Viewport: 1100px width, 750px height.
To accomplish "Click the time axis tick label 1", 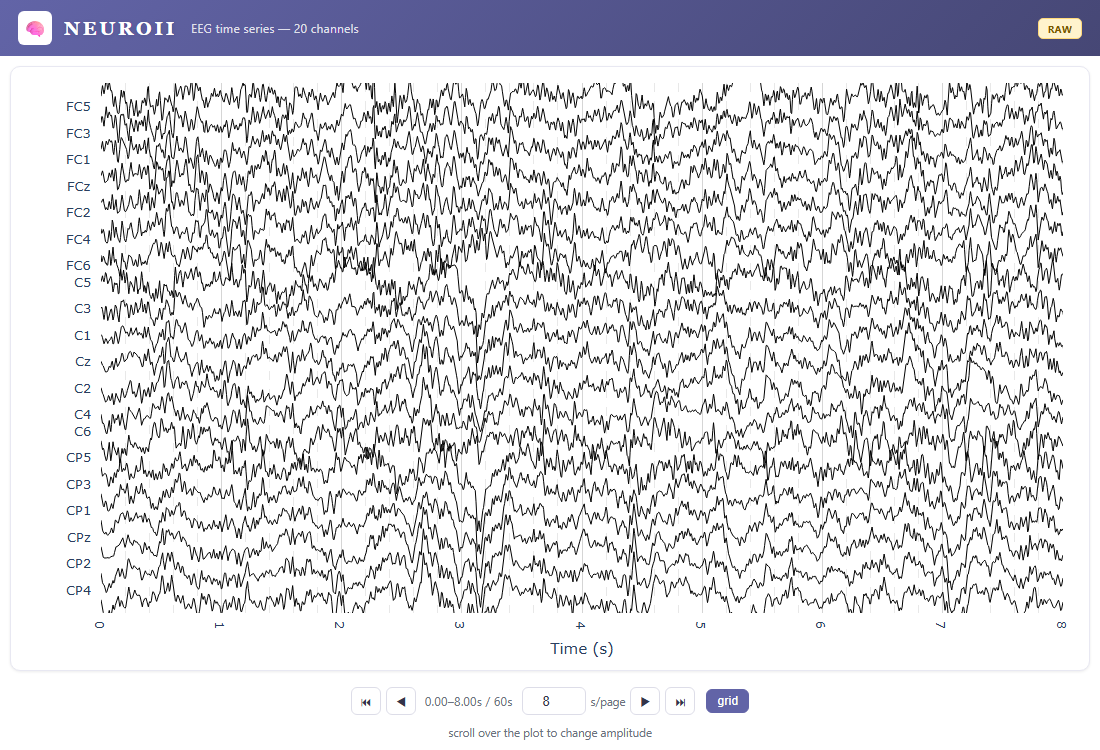I will [x=220, y=624].
